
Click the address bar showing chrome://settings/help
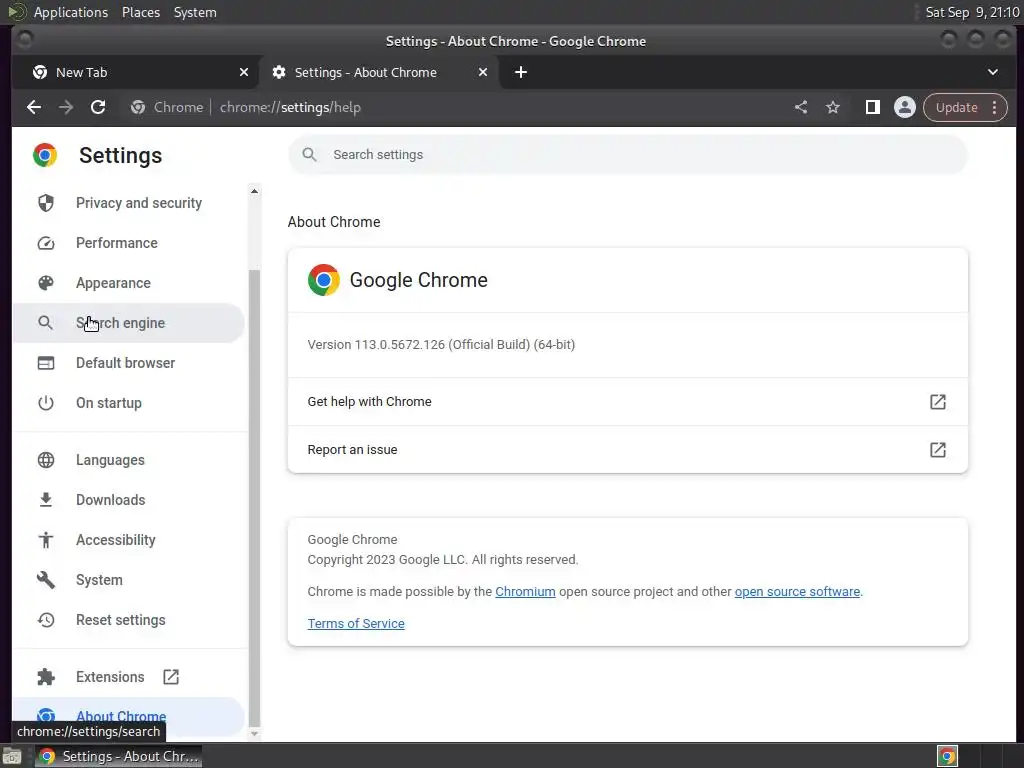457,107
